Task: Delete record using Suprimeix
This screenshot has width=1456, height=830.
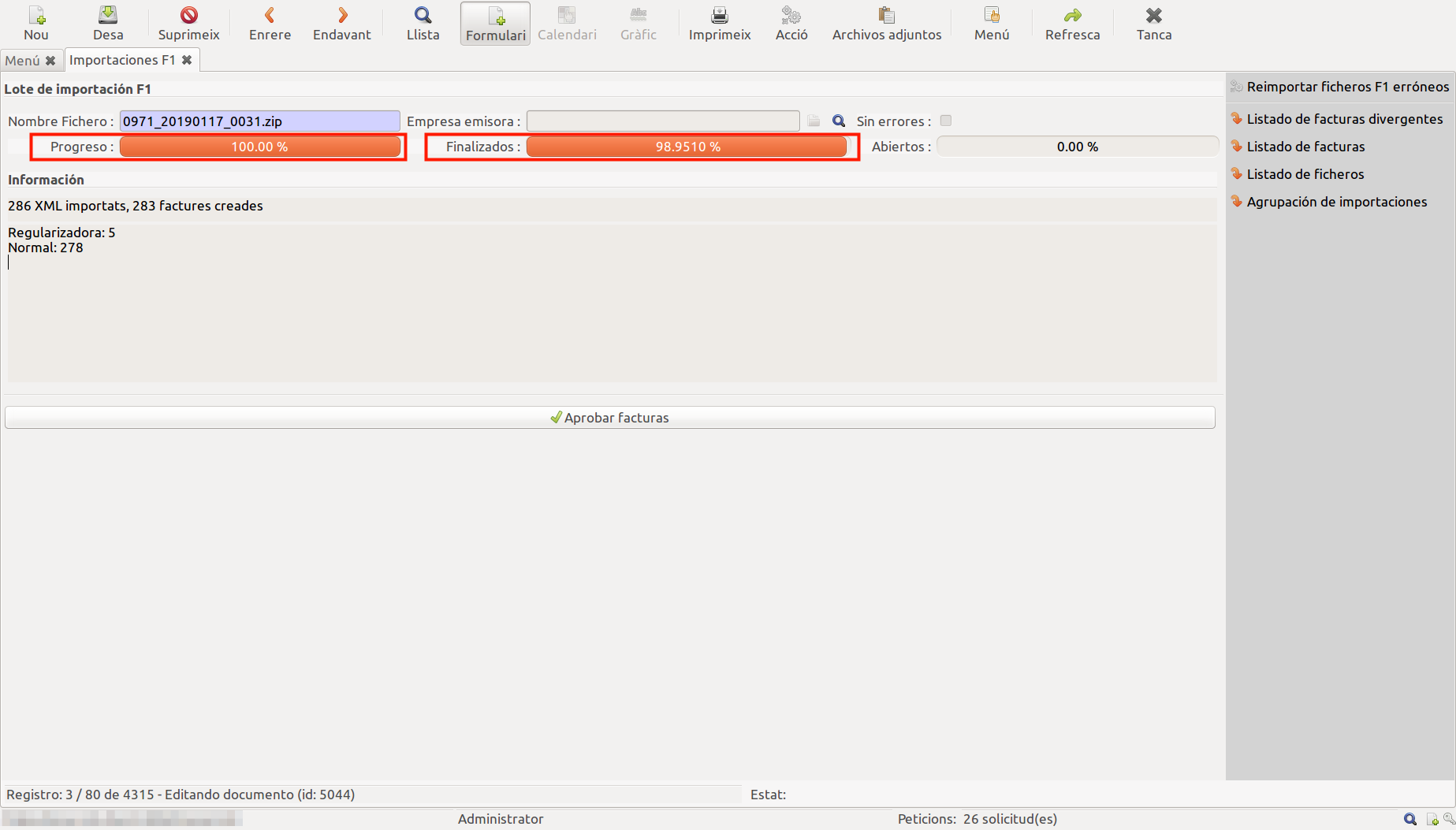Action: [x=188, y=24]
